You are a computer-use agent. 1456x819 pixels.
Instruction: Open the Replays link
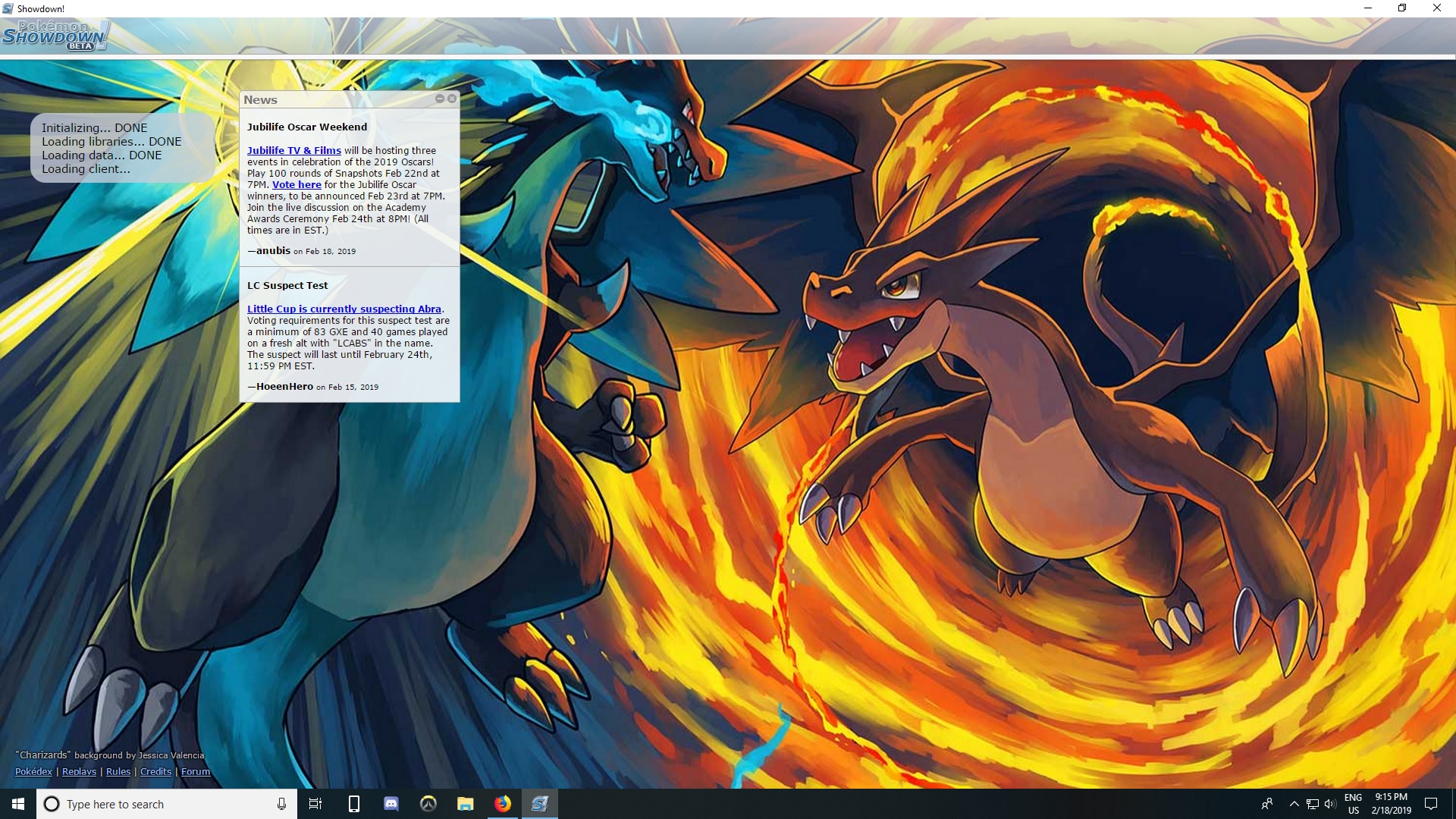point(79,771)
